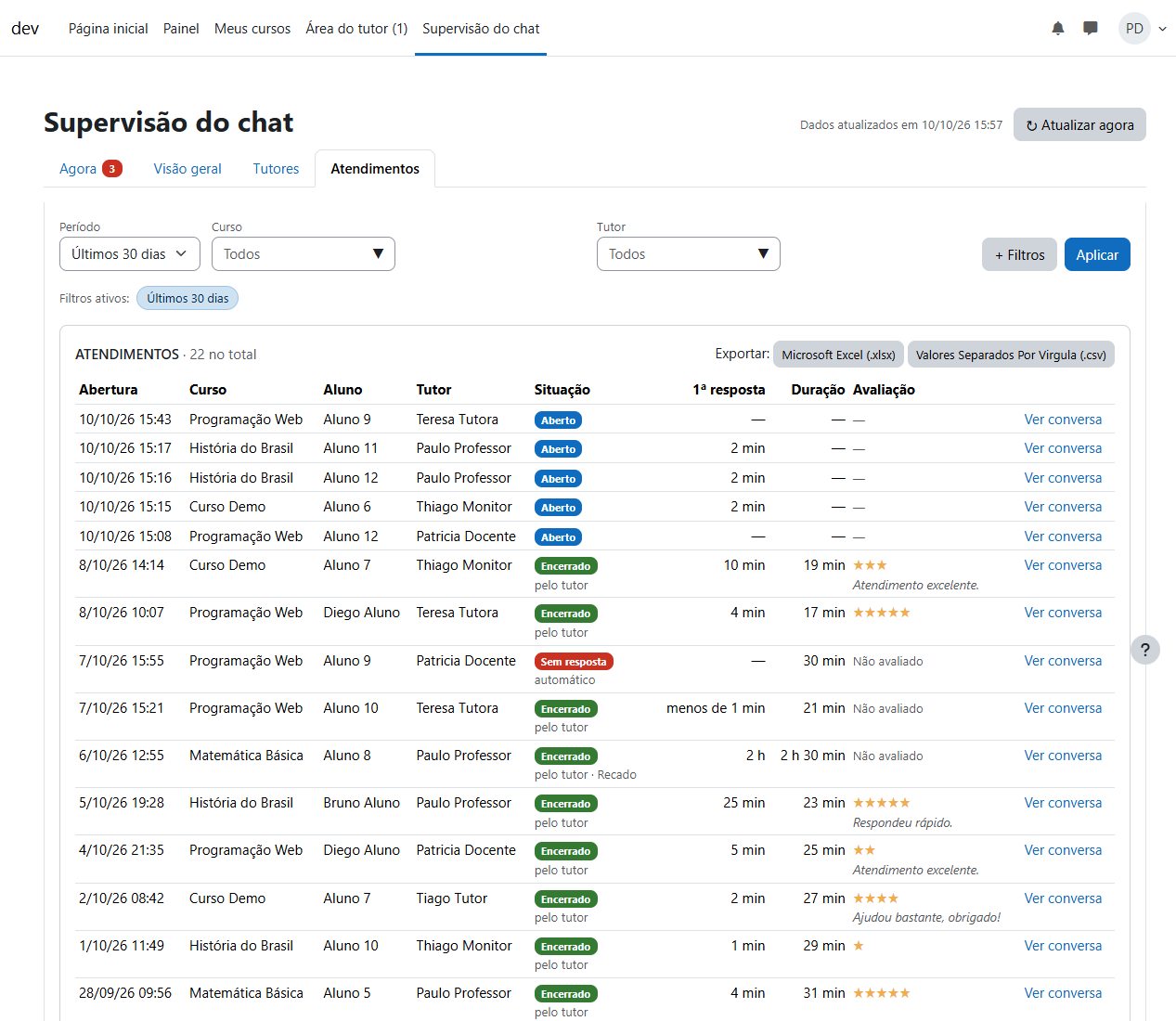Screen dimensions: 1176x1021
Task: Switch to the Tutores tab
Action: pyautogui.click(x=276, y=169)
